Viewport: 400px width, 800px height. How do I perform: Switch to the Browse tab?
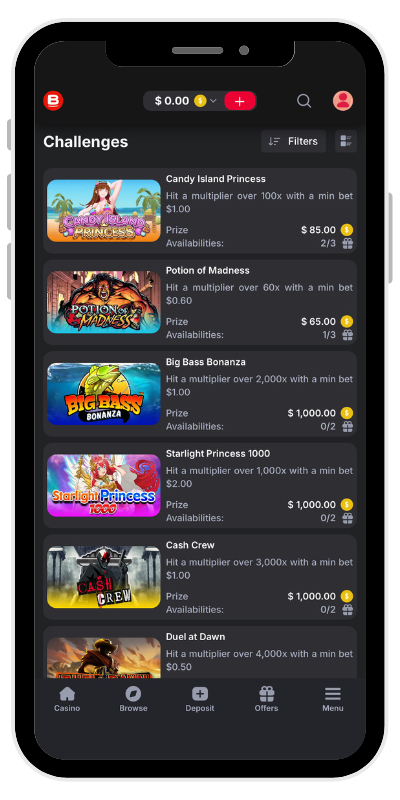point(133,699)
